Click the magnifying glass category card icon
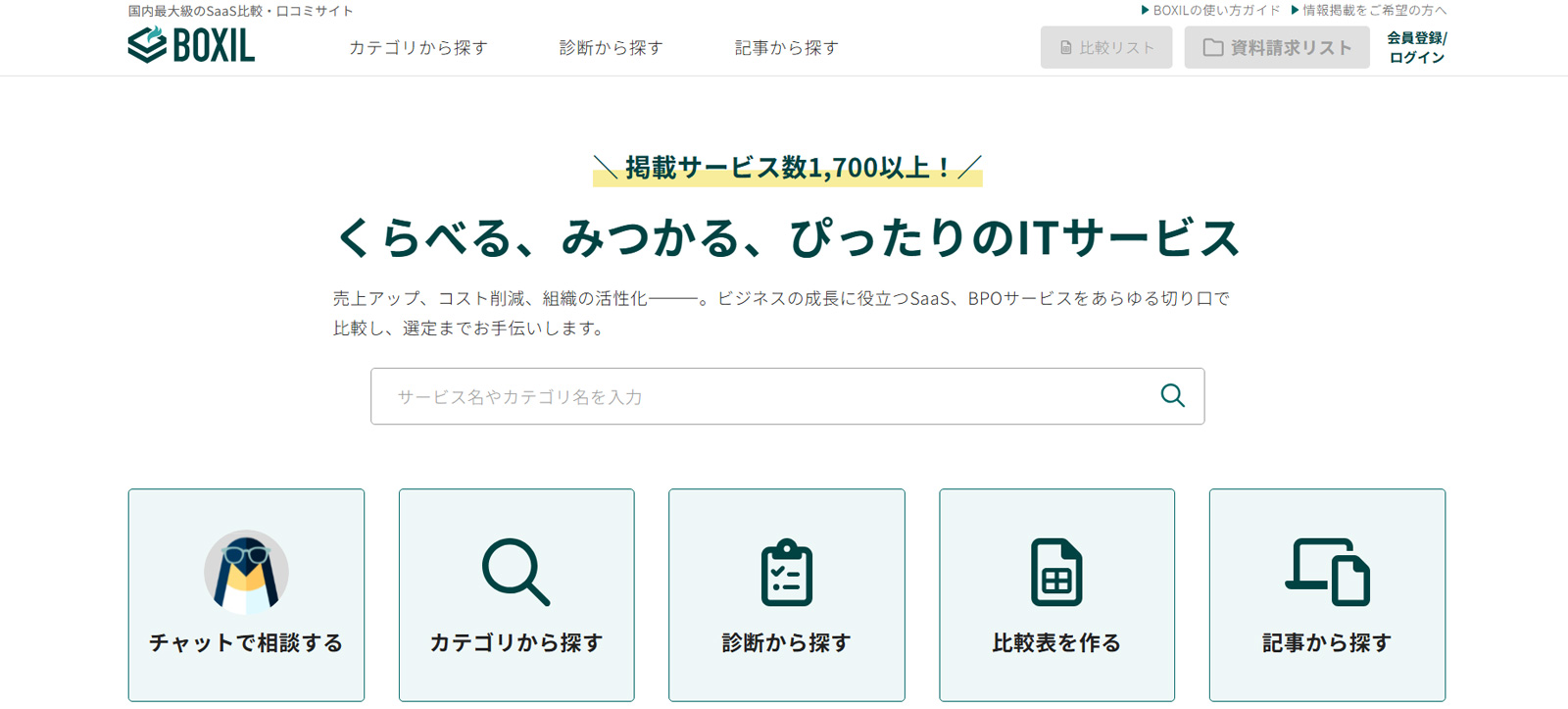 [515, 572]
